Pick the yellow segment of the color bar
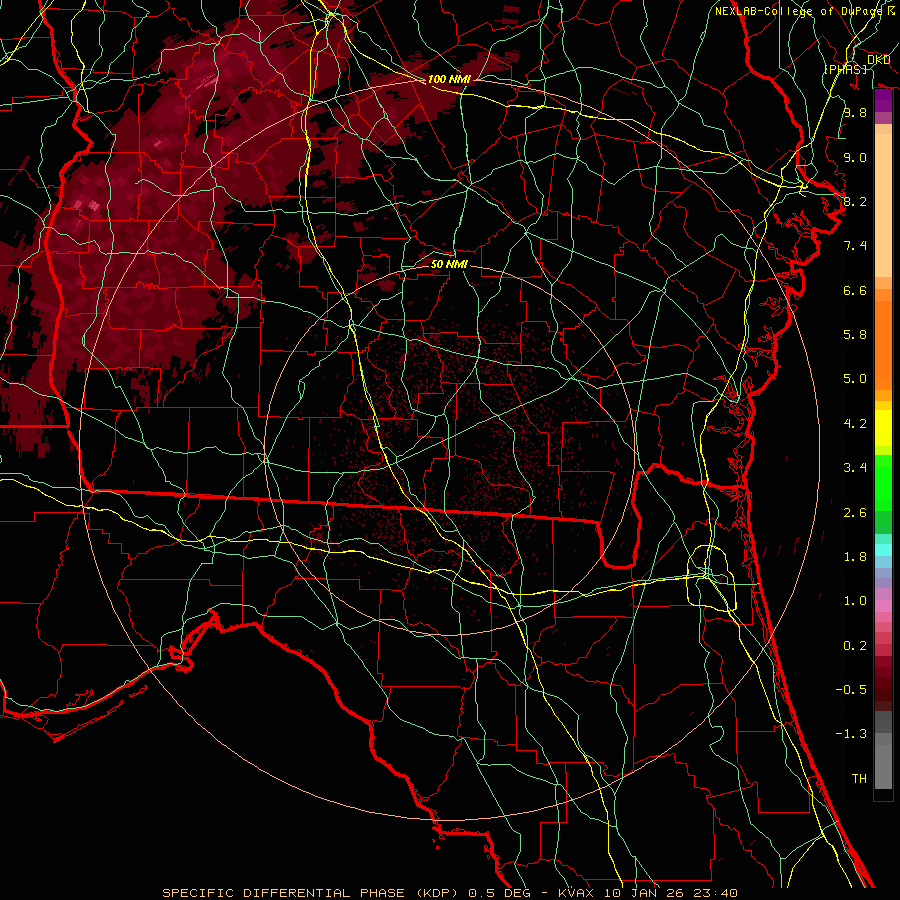900x900 pixels. (883, 428)
